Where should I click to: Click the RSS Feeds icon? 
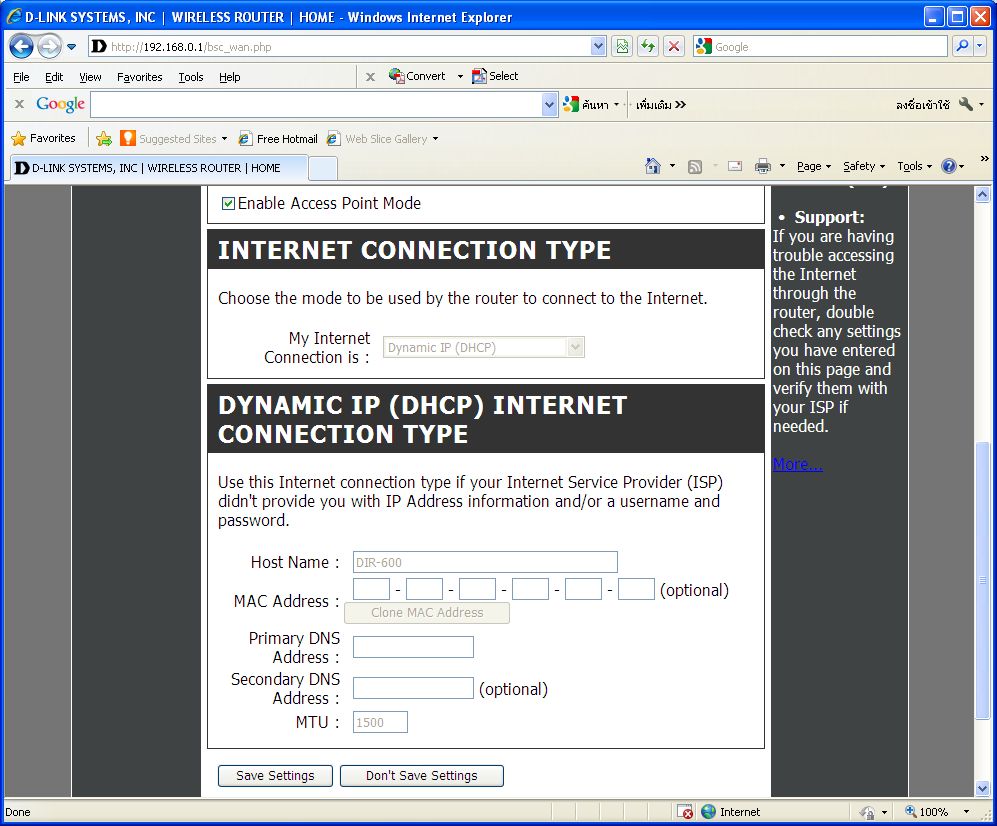(x=695, y=167)
